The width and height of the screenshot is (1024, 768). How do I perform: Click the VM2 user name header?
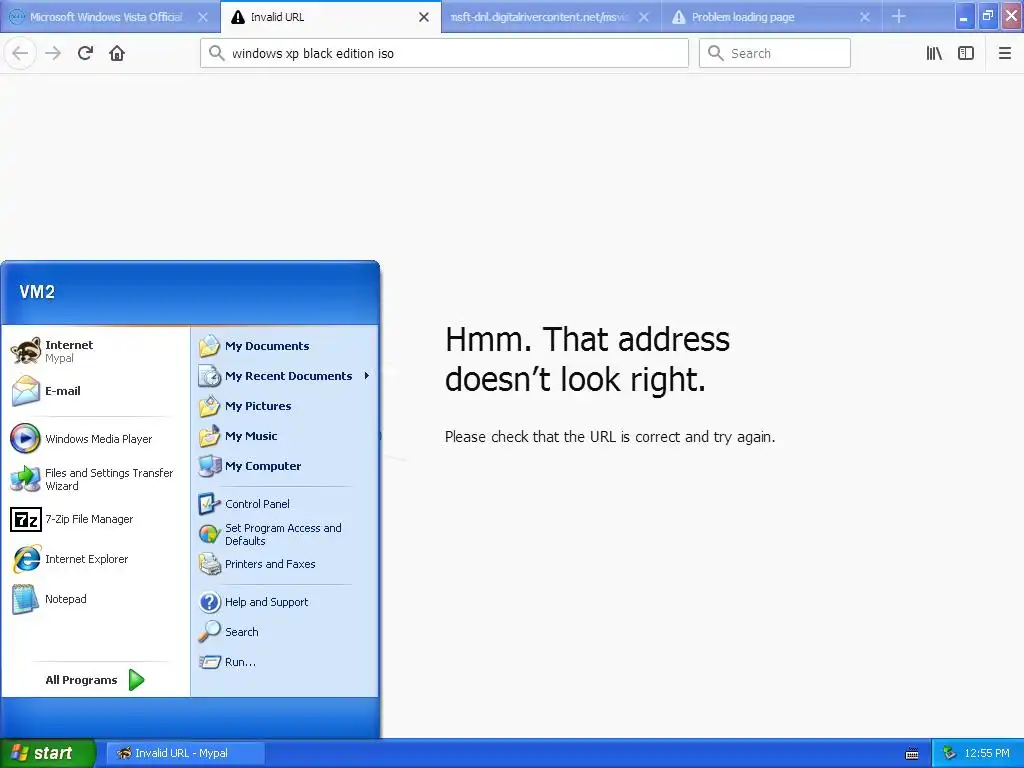pyautogui.click(x=37, y=291)
